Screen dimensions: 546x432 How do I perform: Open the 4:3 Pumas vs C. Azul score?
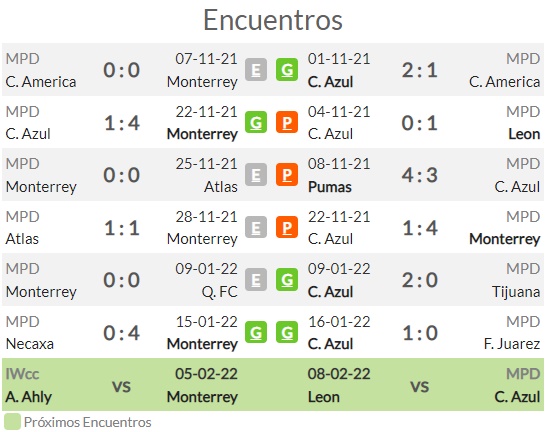(x=420, y=175)
